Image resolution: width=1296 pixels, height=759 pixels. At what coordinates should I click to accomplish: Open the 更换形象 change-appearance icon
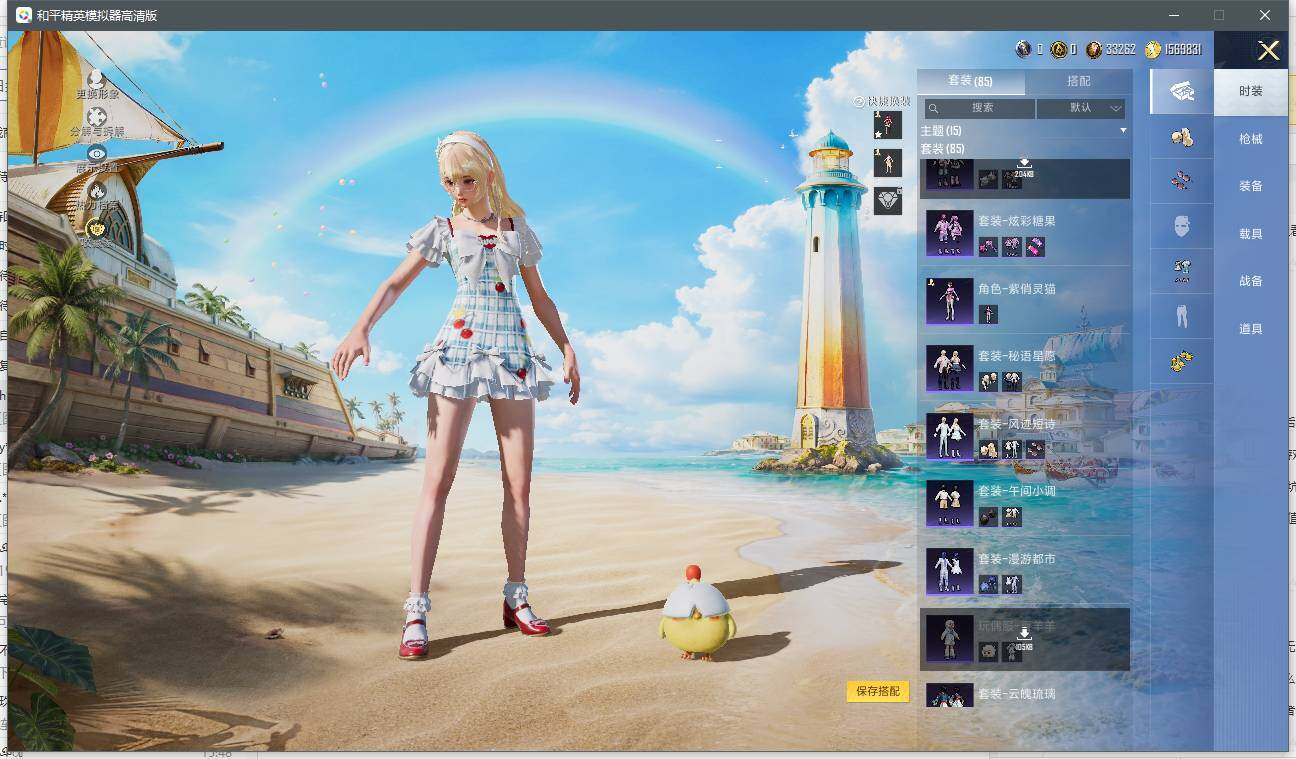coord(97,78)
